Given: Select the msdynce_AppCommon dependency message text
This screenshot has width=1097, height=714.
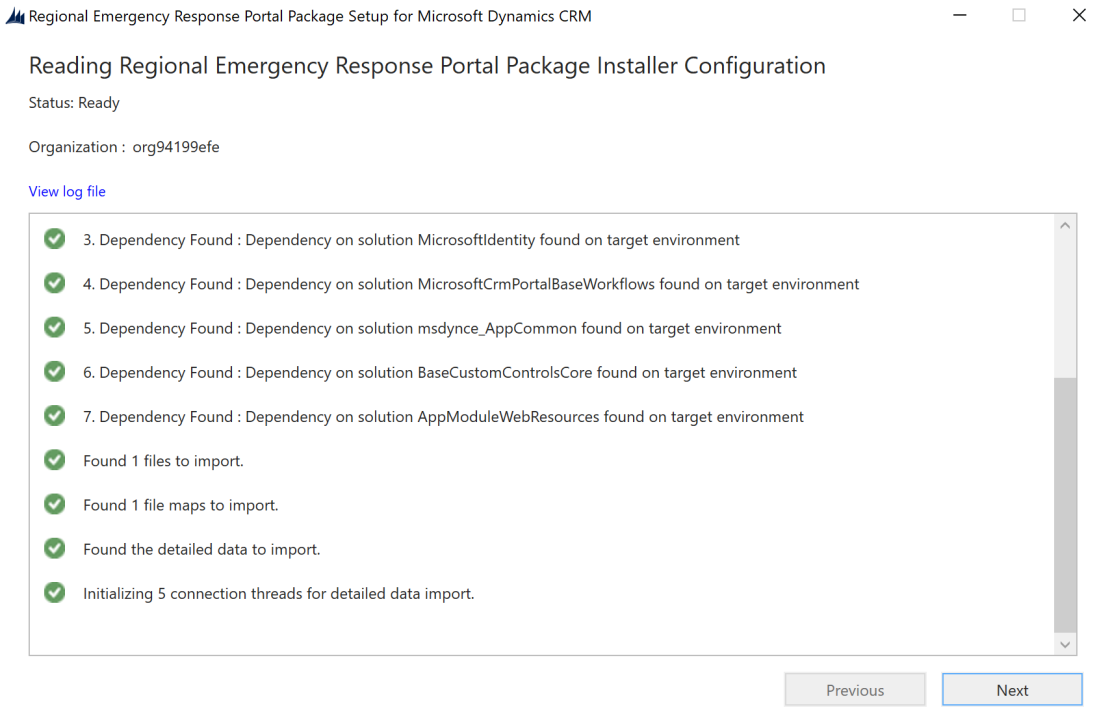Looking at the screenshot, I should click(432, 328).
